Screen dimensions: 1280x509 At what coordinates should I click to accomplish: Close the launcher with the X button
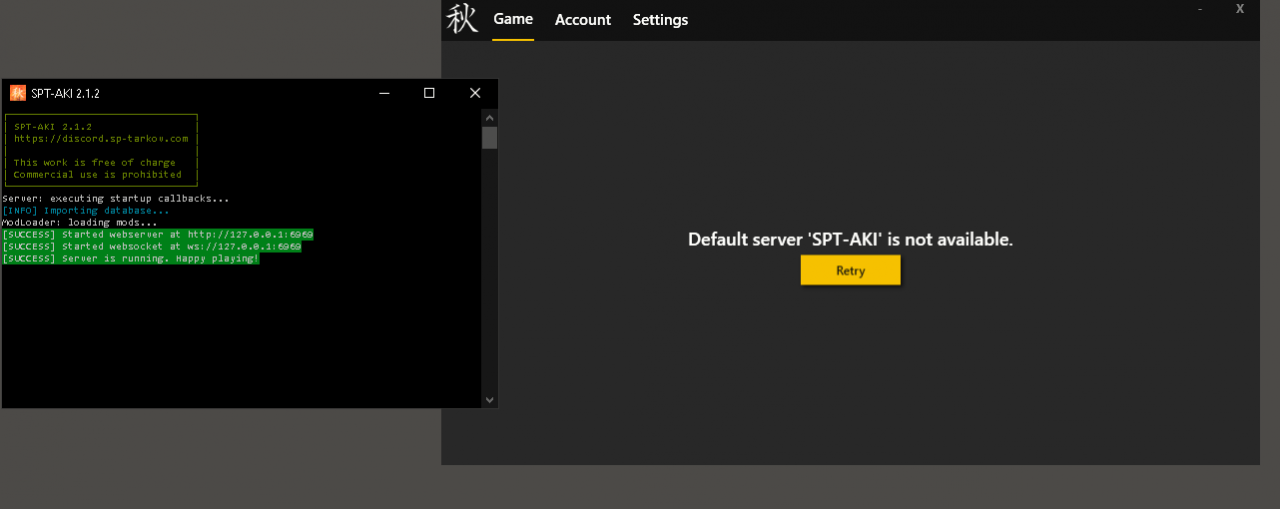(x=1240, y=9)
